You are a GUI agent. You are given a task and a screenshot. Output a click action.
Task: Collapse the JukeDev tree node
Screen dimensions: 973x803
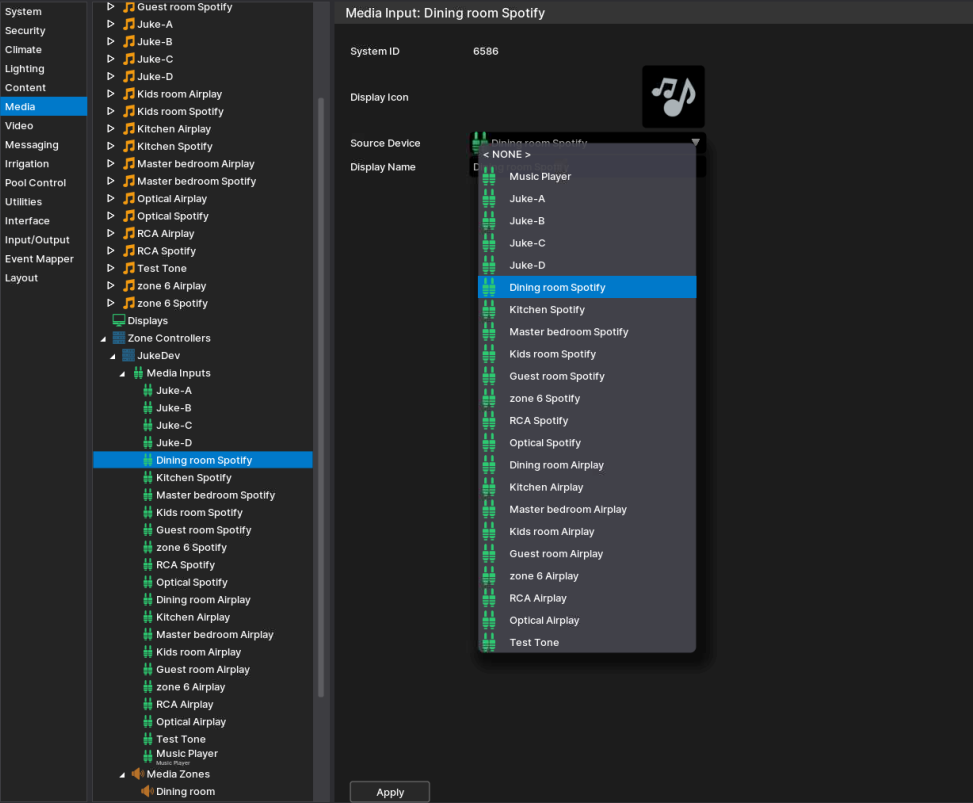click(113, 356)
